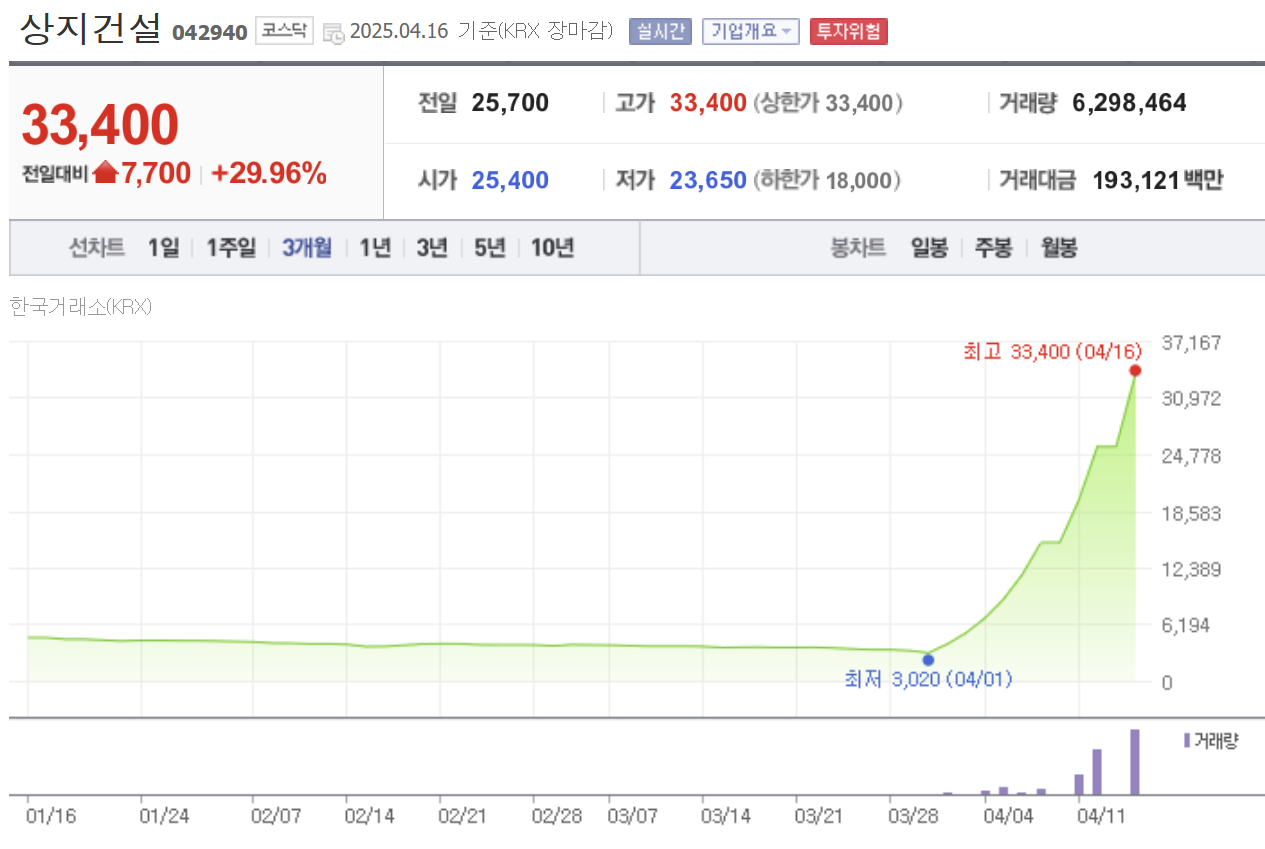Click the red up-arrow price change icon
This screenshot has width=1265, height=849.
click(x=106, y=173)
